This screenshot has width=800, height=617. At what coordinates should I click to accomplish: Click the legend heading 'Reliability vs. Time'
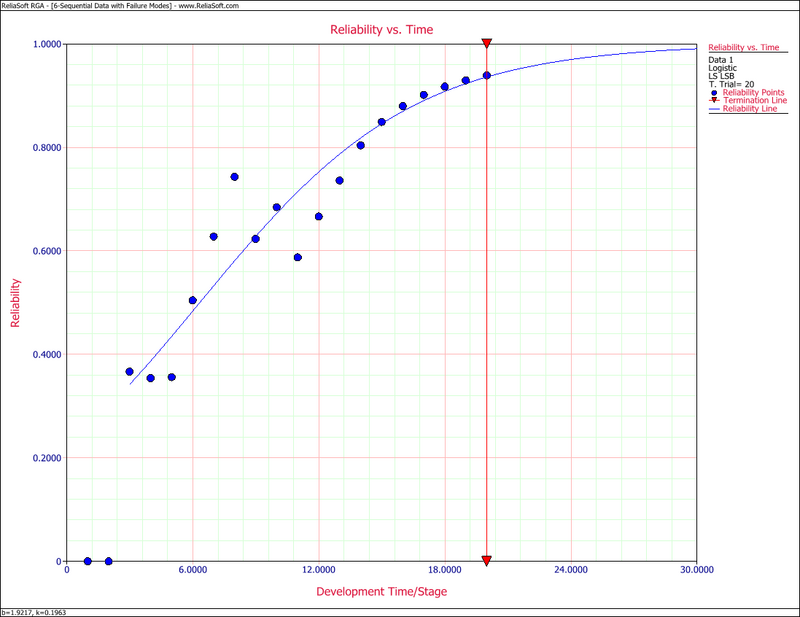[743, 47]
